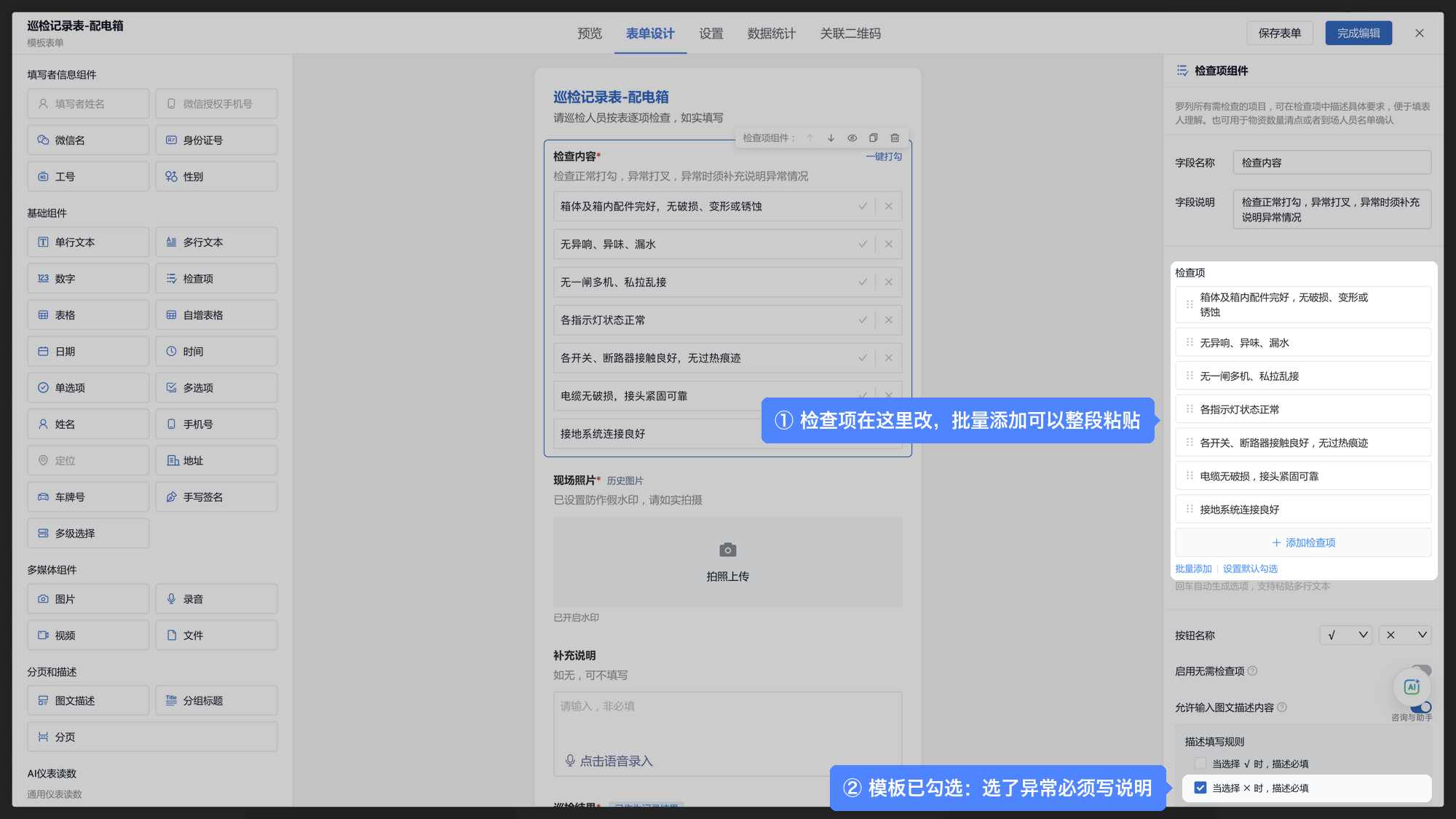Click the 字段名称 input containing 检查内容
The image size is (1456, 819).
(x=1332, y=162)
